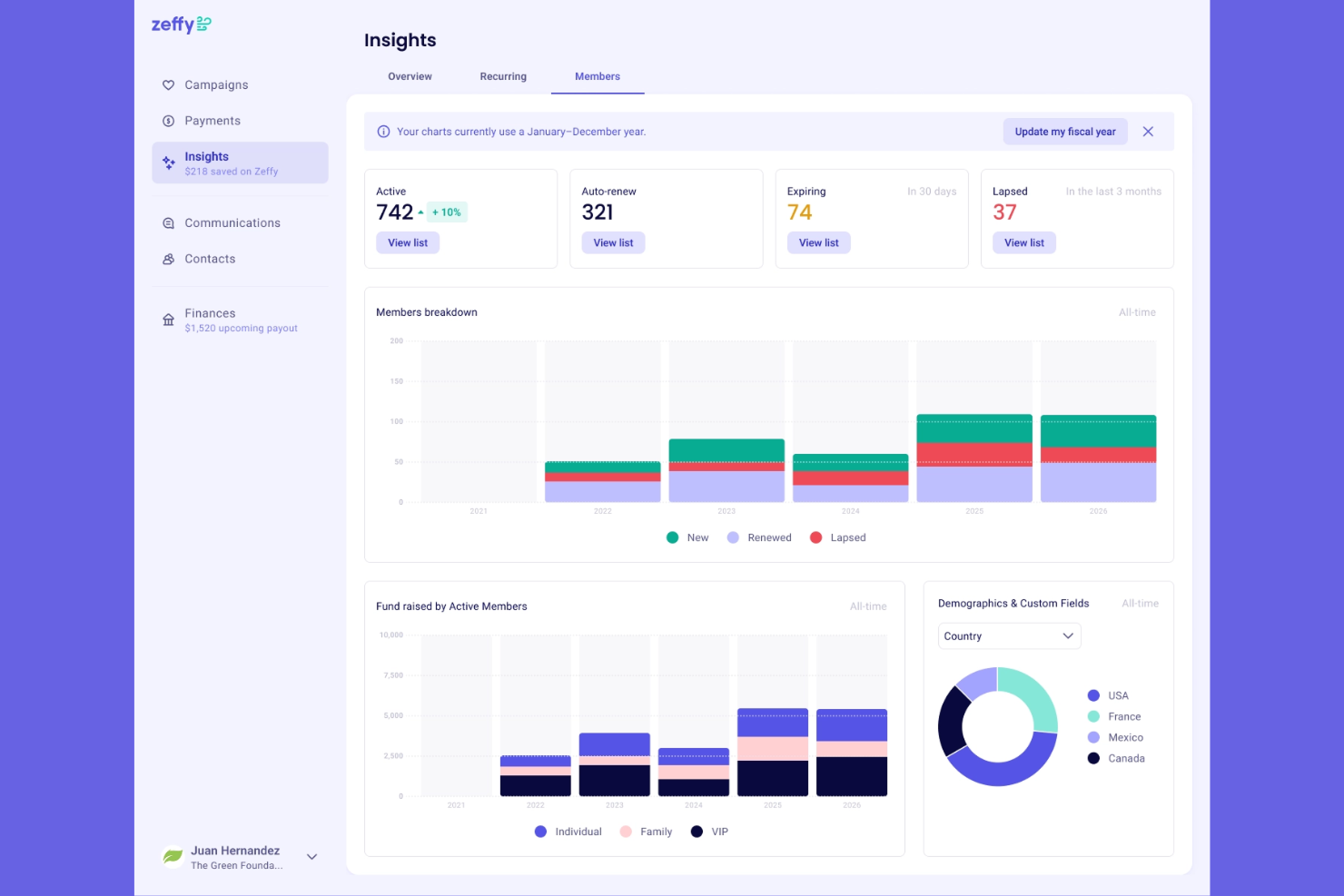Click the Mexico legend entry
Screen dimensions: 1344x896
coord(1115,738)
